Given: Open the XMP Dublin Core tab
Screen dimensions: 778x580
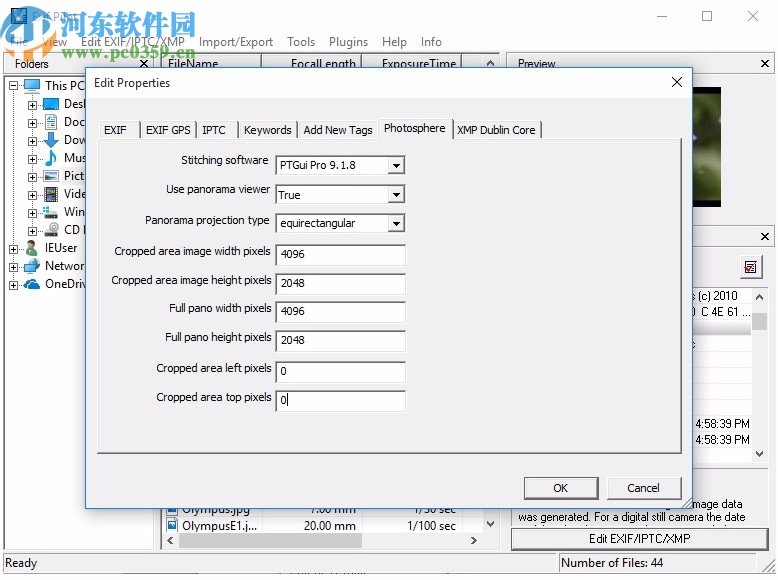Looking at the screenshot, I should tap(496, 130).
